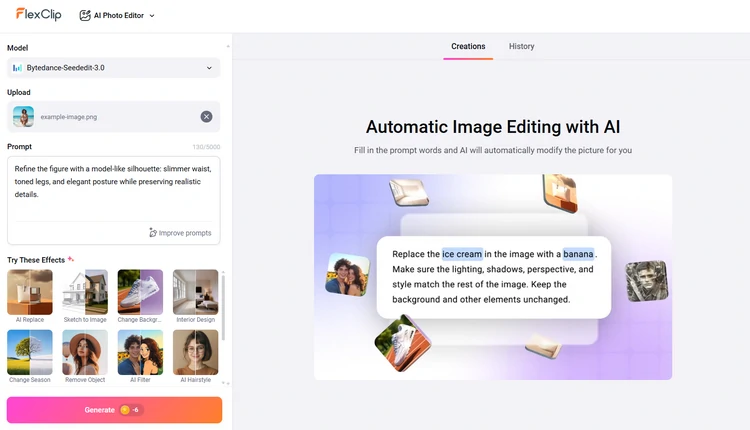This screenshot has width=750, height=430.
Task: Click the sneaker photo tile in preview
Action: (x=402, y=343)
